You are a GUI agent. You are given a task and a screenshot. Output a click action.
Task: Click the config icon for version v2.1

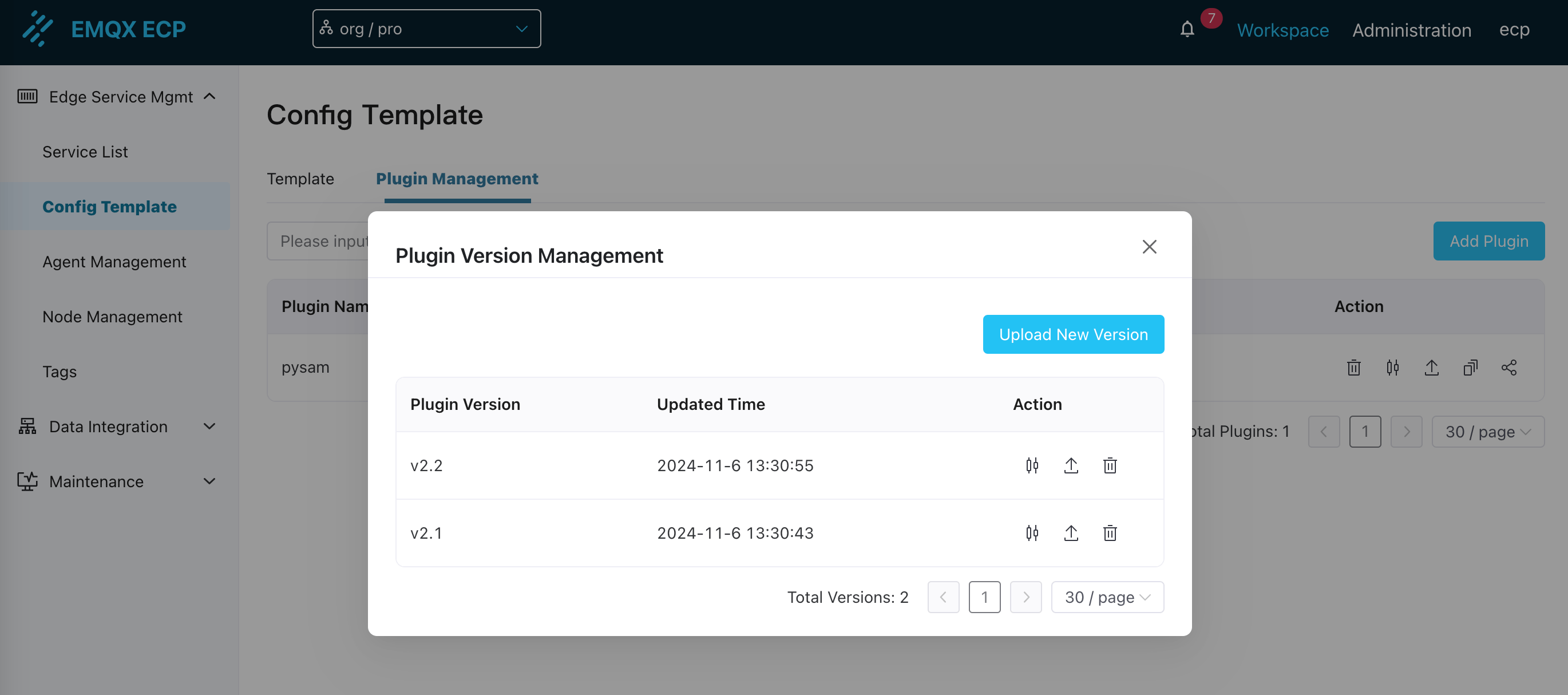pos(1032,533)
